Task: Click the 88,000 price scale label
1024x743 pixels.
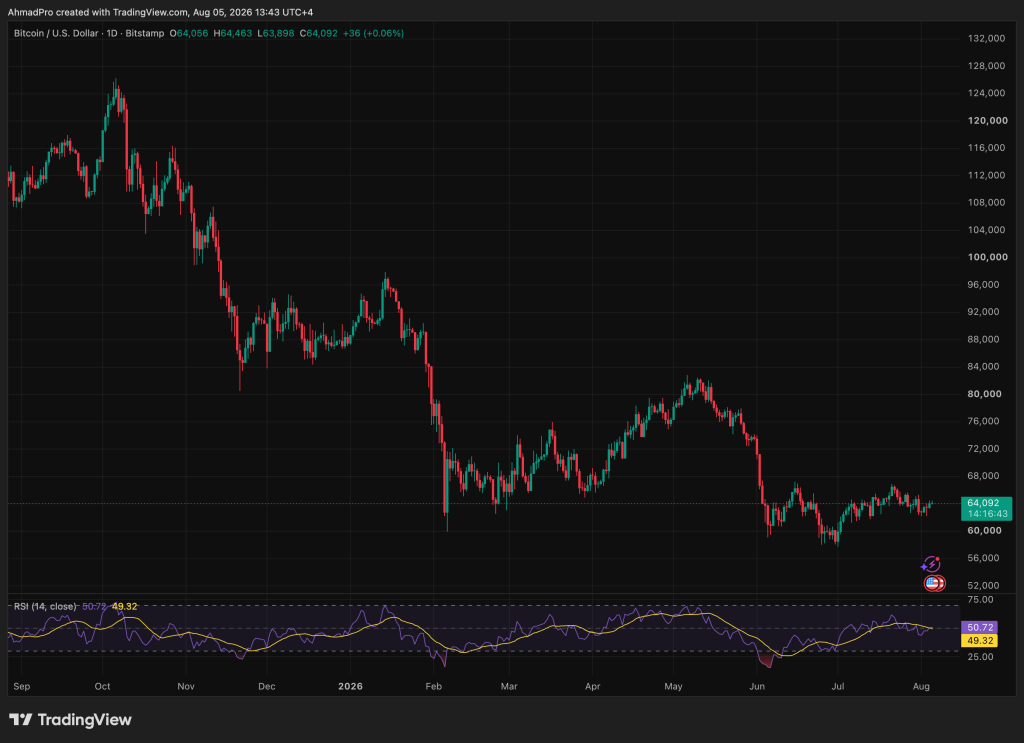Action: [x=984, y=340]
